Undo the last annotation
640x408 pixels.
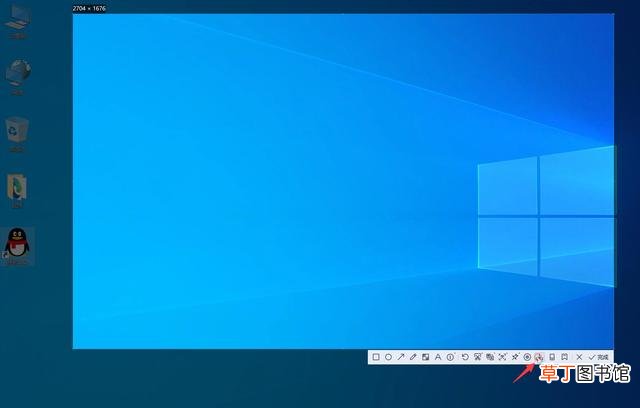(x=465, y=357)
